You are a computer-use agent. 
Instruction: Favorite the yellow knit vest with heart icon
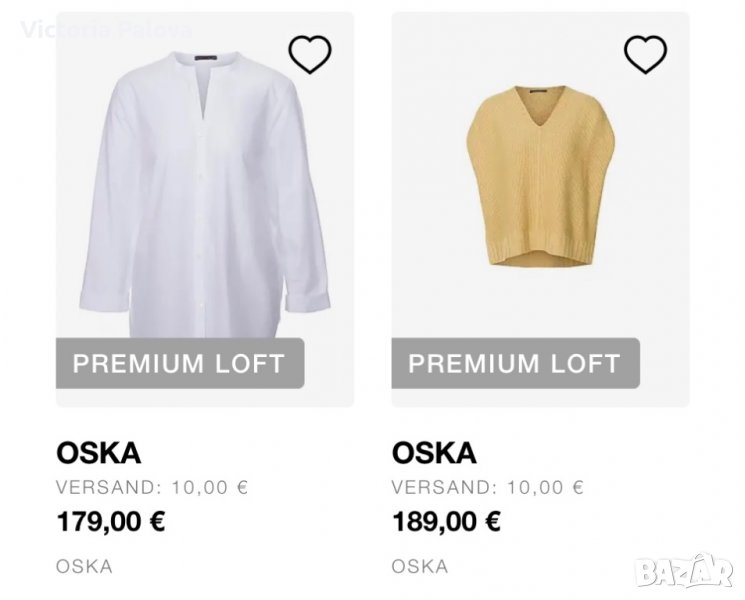[645, 54]
